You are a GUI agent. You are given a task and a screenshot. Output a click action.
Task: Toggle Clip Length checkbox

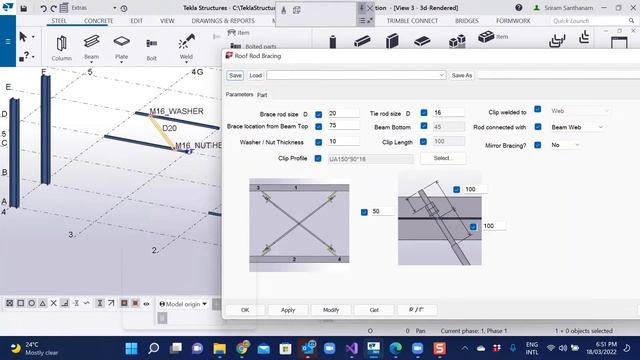423,142
